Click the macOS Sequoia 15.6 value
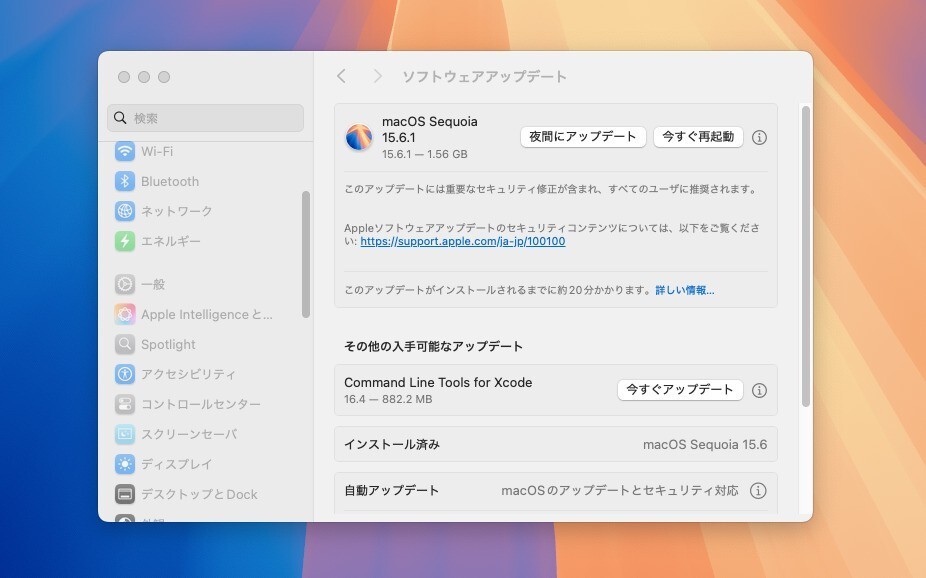 coord(705,444)
